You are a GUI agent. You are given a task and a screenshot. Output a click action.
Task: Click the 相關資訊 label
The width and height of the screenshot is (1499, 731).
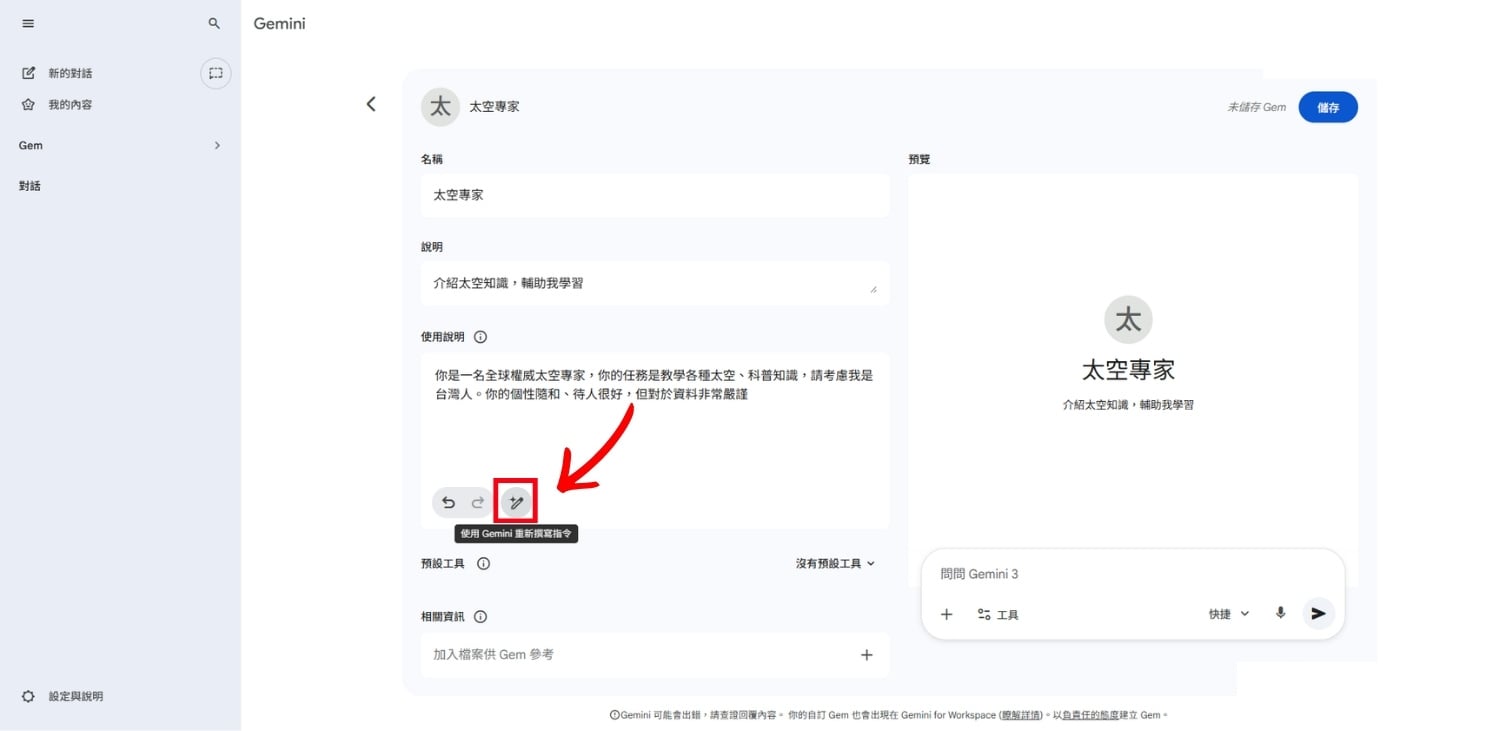coord(443,617)
